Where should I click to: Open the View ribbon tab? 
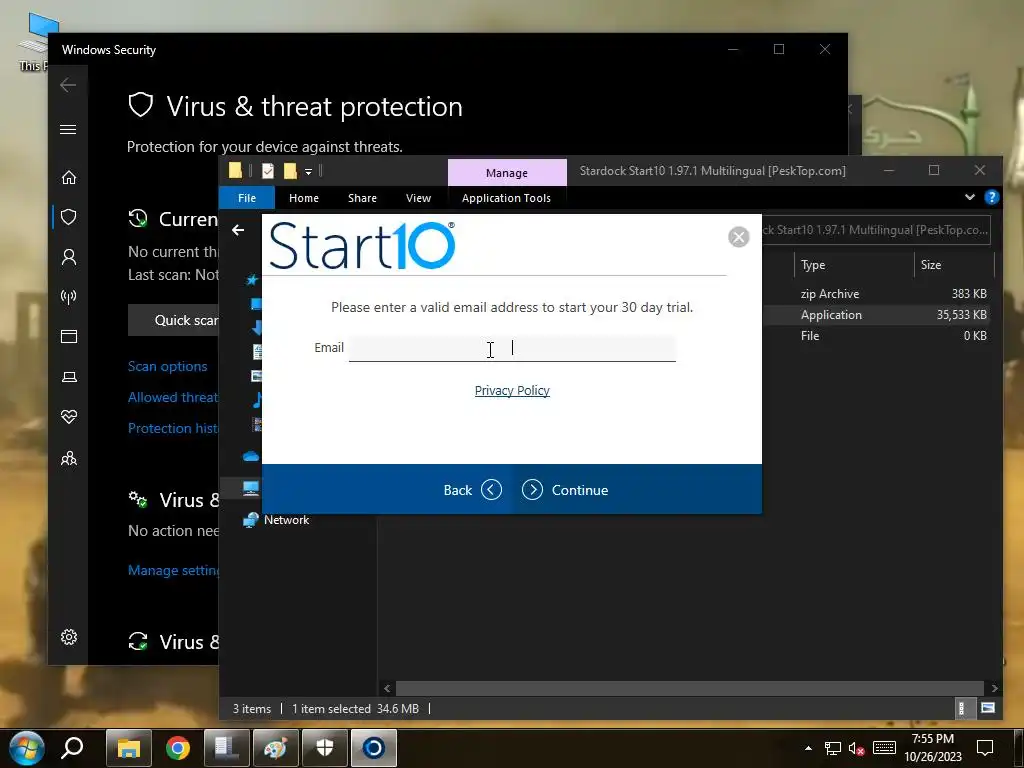[x=419, y=198]
